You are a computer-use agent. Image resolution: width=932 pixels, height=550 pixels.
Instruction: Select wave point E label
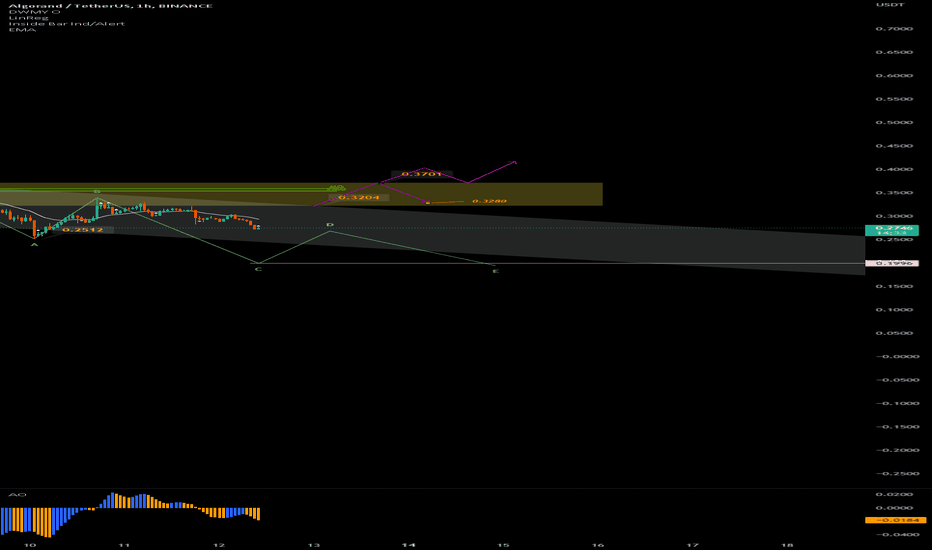coord(495,271)
